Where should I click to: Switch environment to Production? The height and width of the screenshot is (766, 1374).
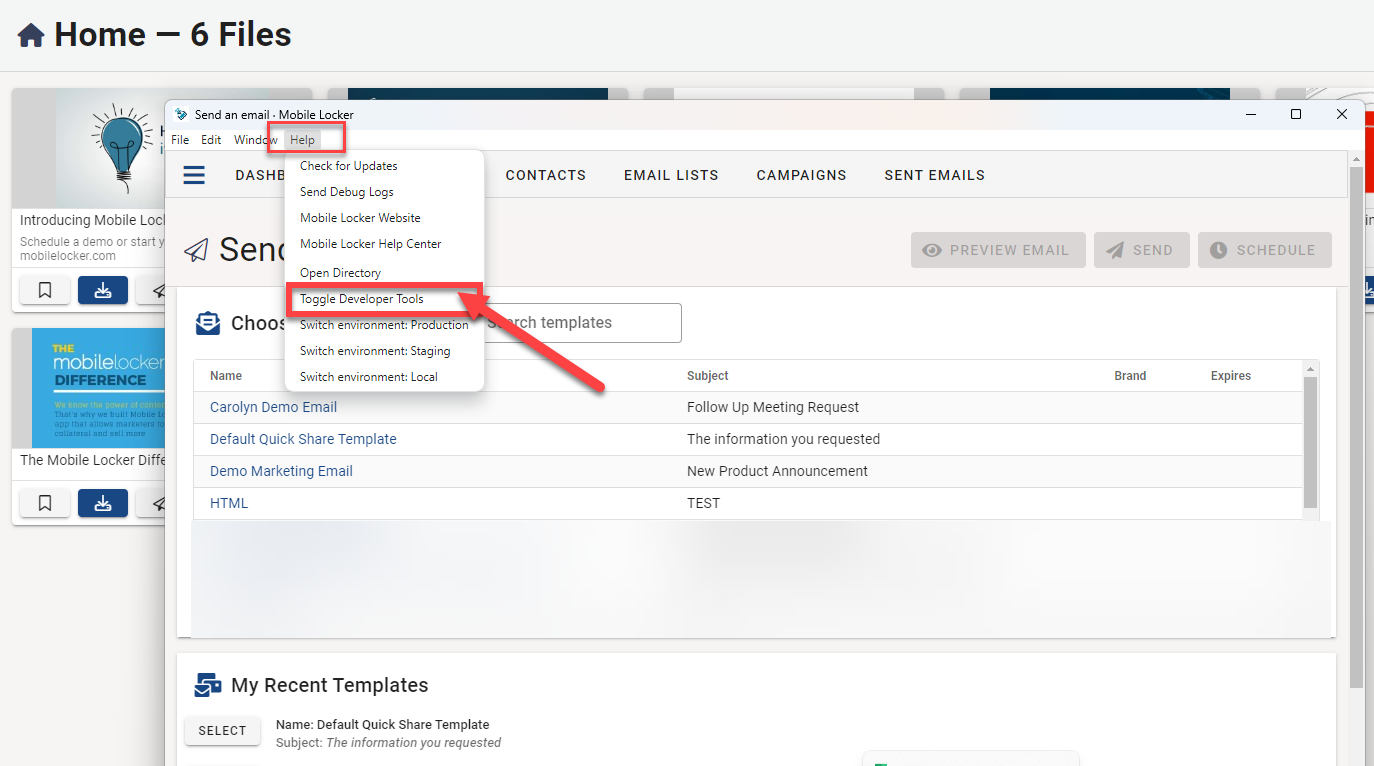click(384, 325)
